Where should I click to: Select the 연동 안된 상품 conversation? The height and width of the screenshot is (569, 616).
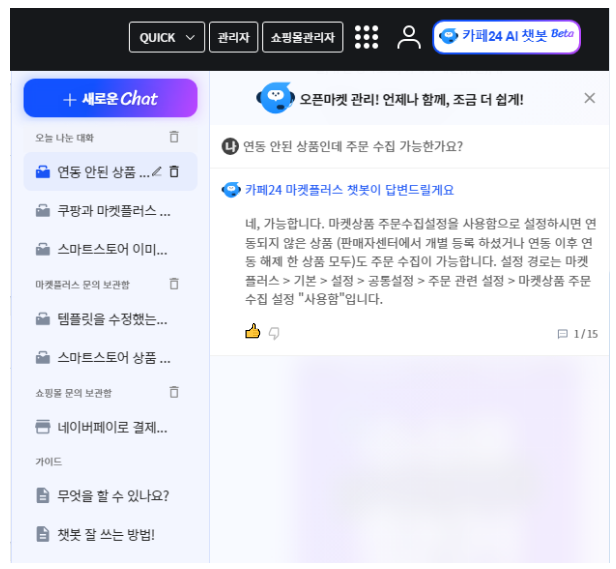(x=110, y=172)
